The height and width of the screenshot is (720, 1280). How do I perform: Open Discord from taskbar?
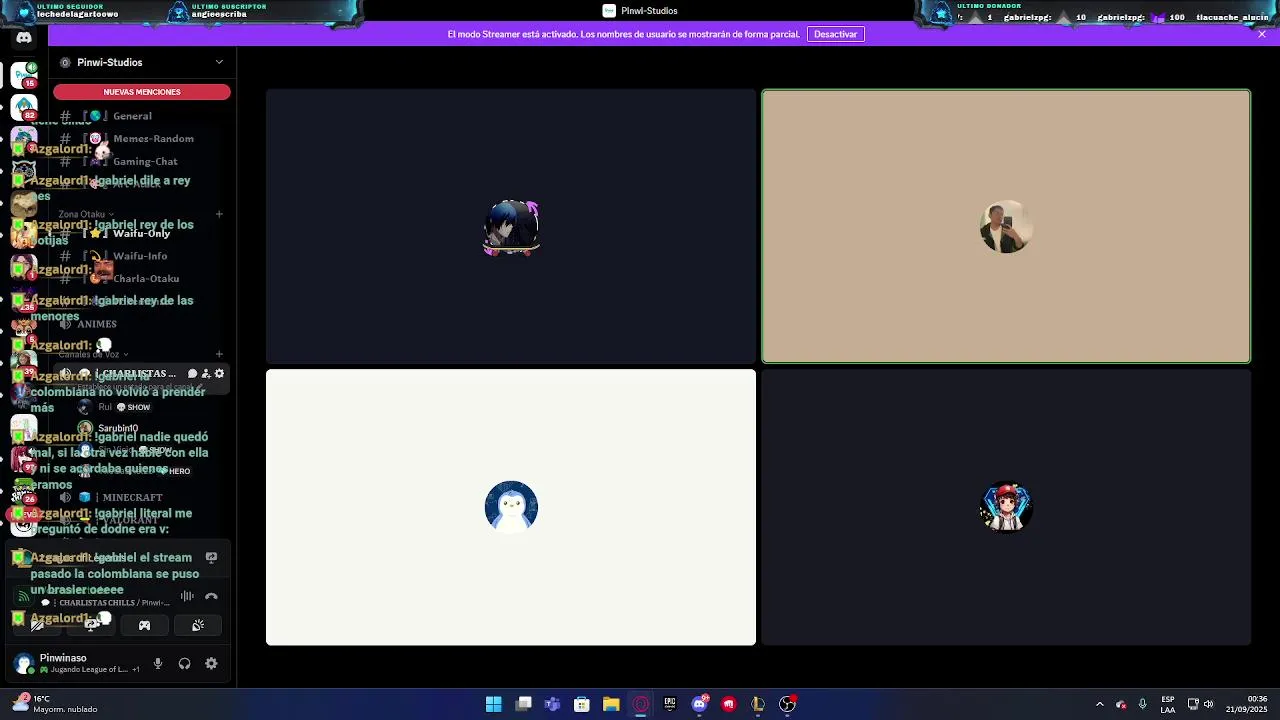700,704
